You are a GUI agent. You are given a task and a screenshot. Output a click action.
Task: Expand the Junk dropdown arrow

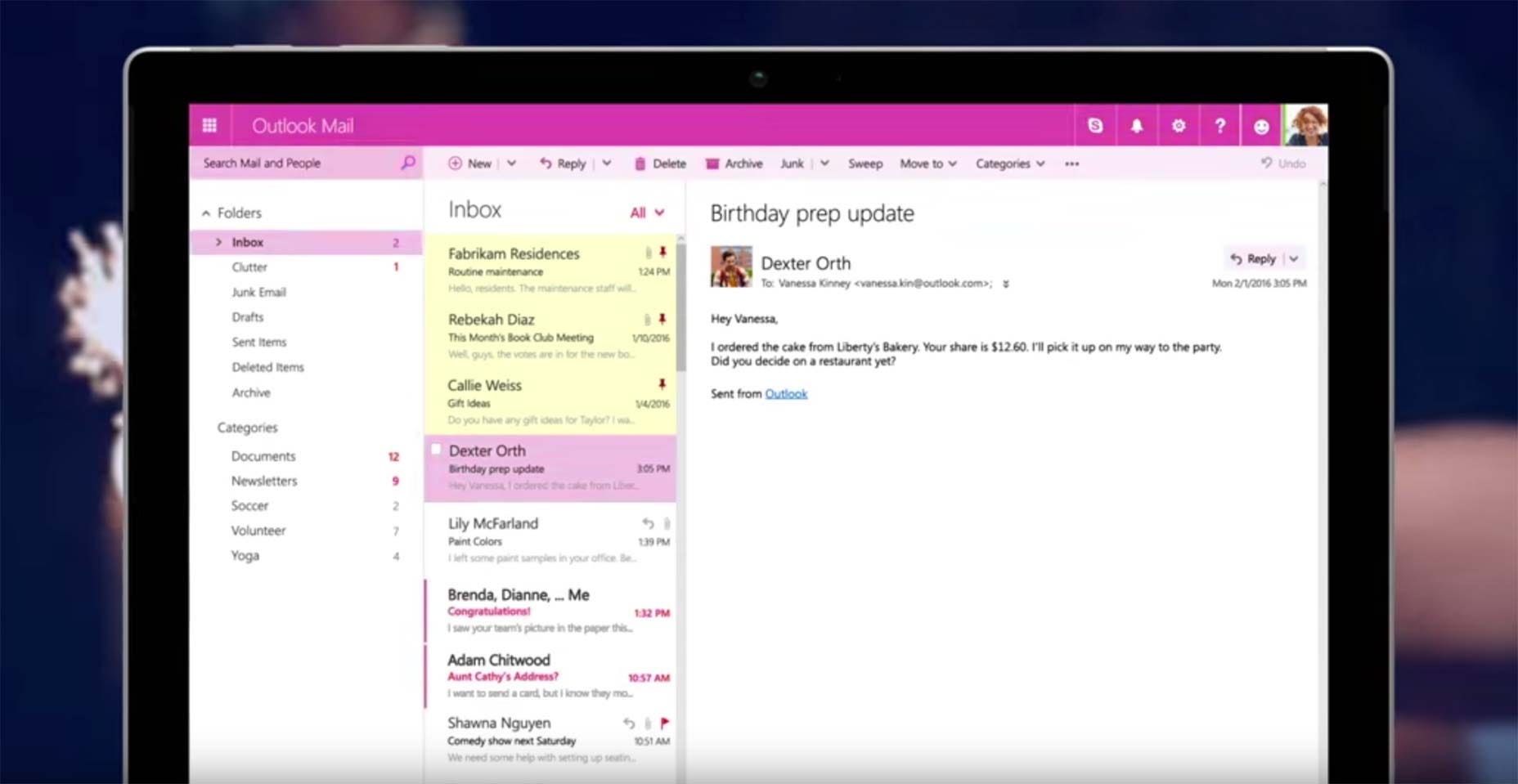coord(824,164)
